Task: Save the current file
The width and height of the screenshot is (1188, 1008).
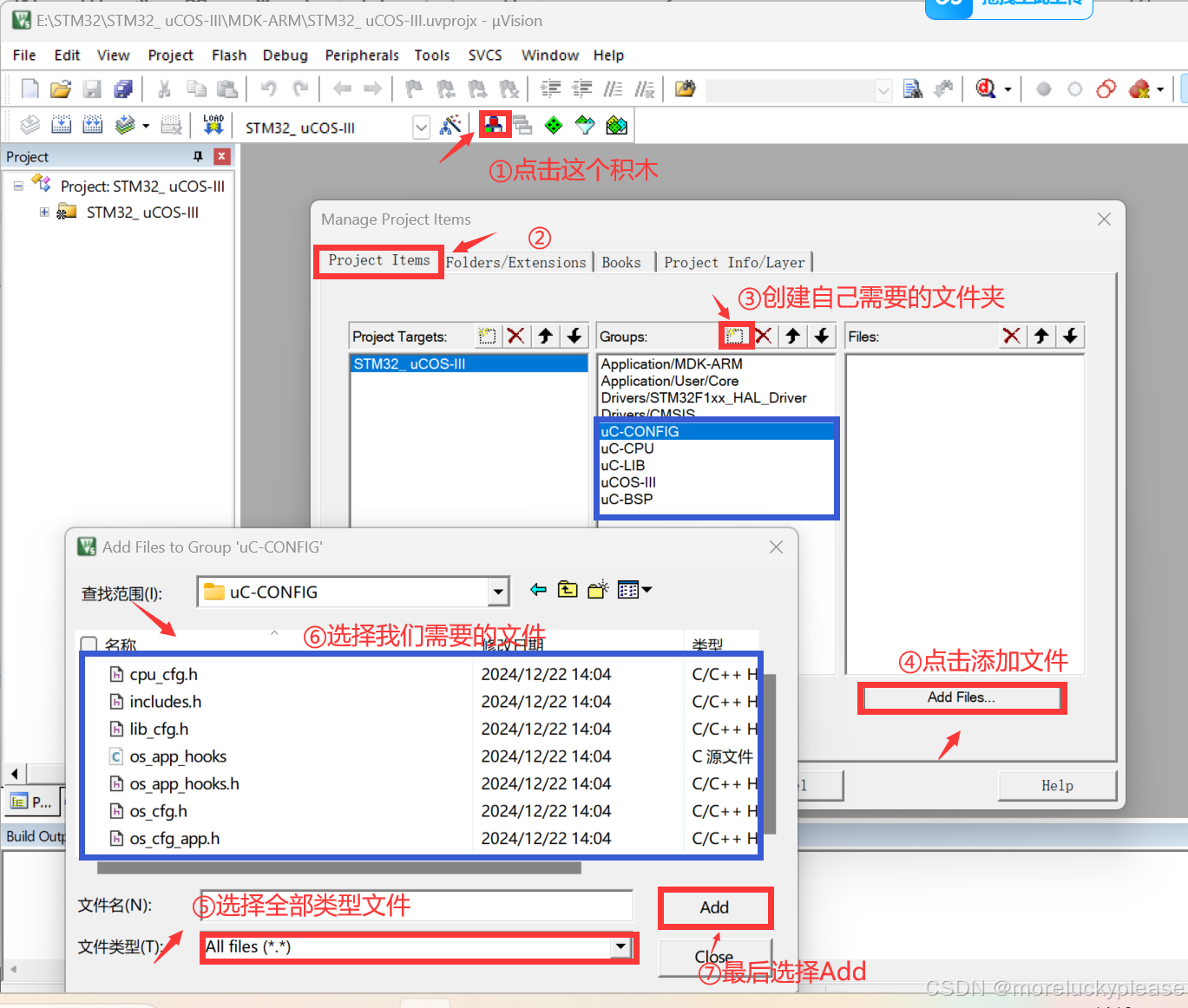Action: 92,88
